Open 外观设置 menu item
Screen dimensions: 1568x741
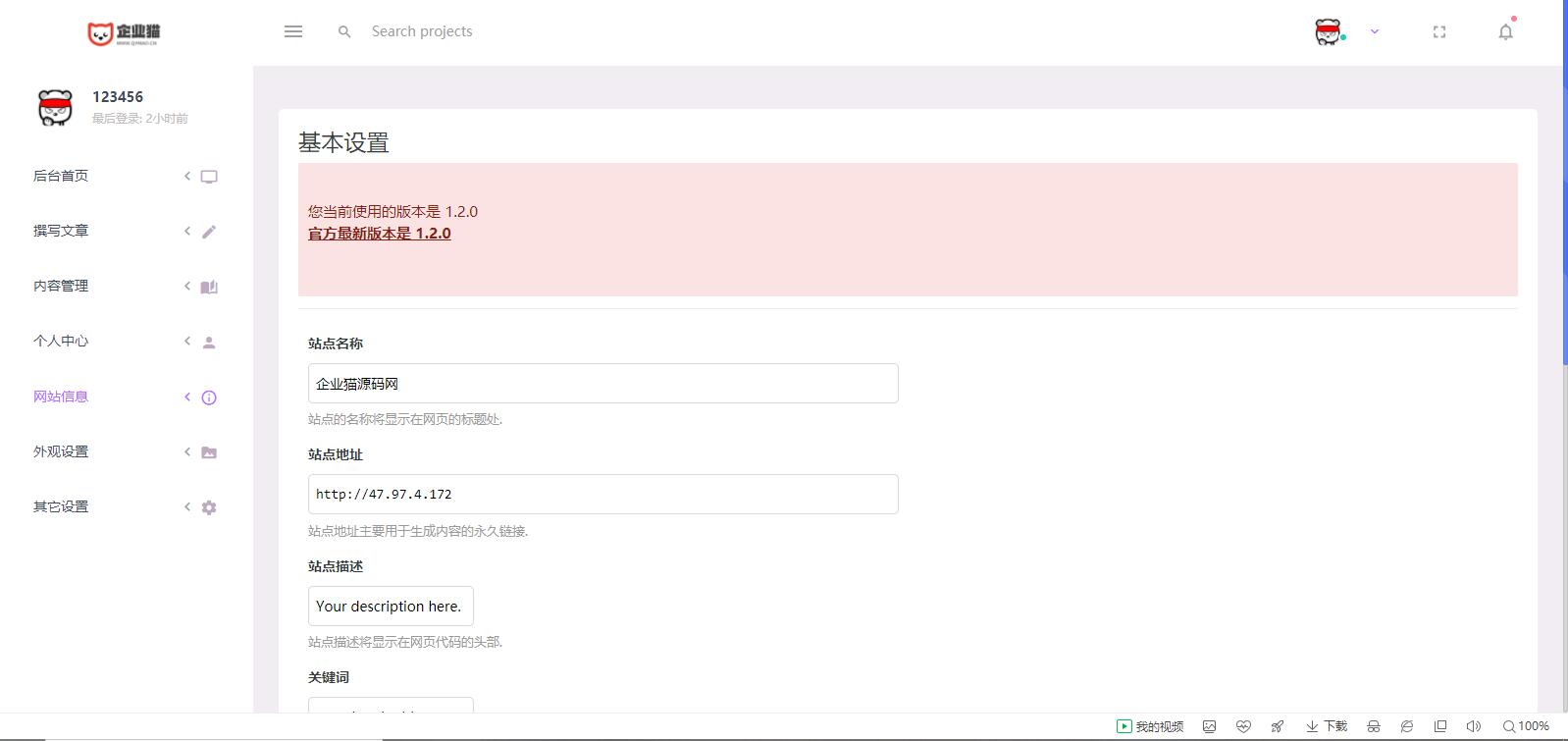(61, 451)
